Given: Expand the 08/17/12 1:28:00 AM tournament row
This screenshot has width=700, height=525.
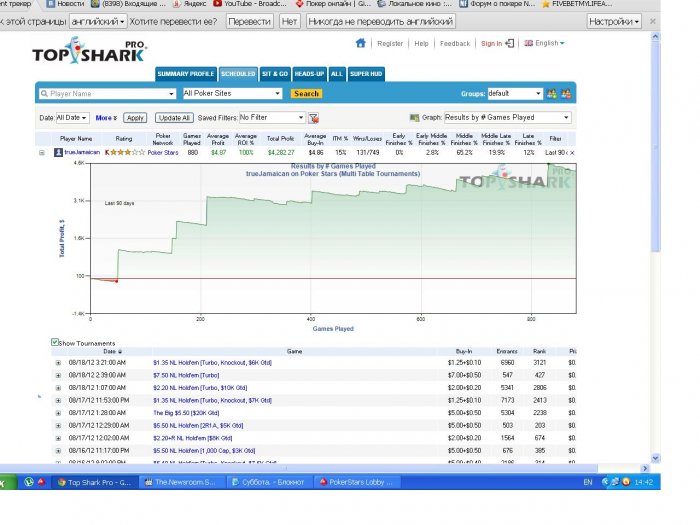Looking at the screenshot, I should pos(58,413).
